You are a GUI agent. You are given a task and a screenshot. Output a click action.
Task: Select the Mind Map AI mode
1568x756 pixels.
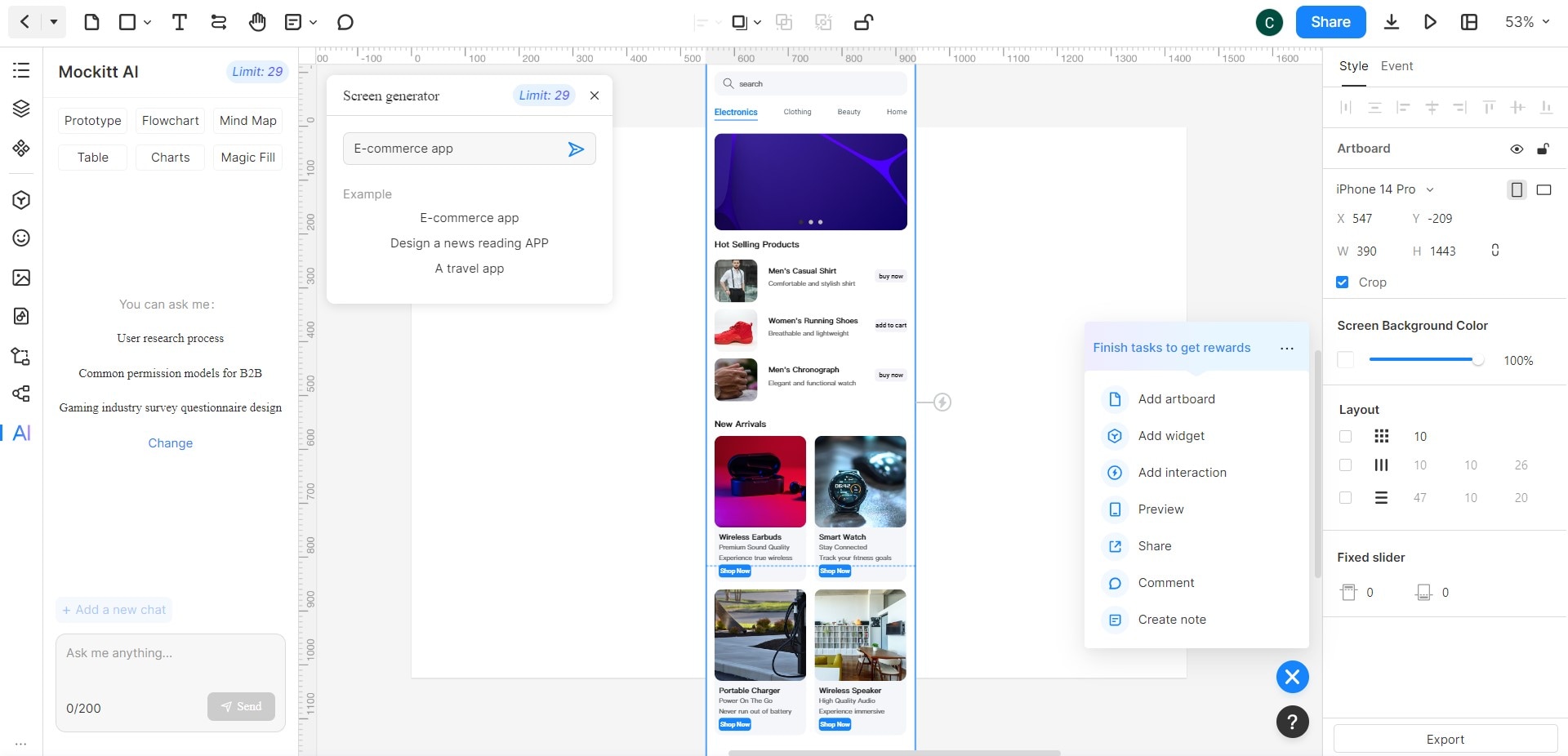248,121
